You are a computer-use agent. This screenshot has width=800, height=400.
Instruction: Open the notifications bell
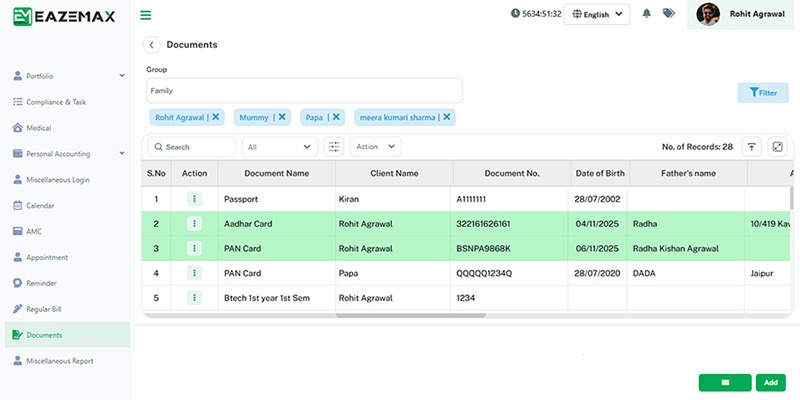pos(646,14)
